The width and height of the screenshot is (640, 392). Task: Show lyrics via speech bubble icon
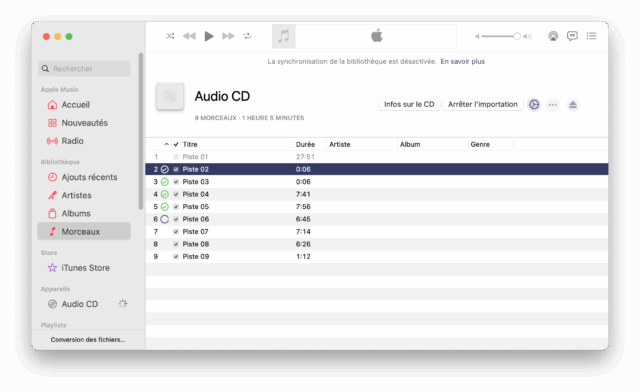tap(572, 36)
